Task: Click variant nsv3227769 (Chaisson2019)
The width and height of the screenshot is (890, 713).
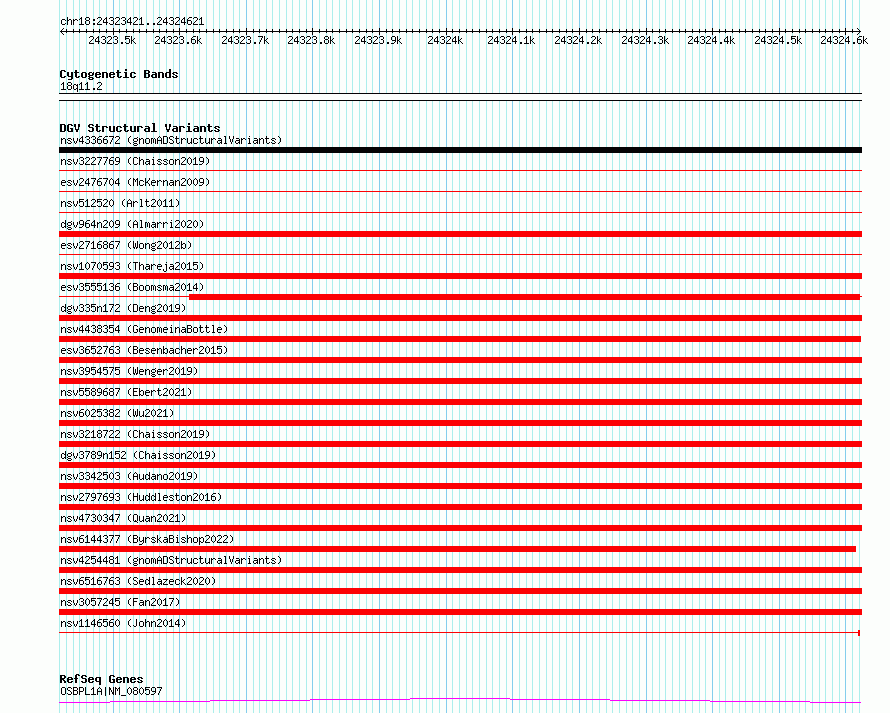Action: [135, 161]
